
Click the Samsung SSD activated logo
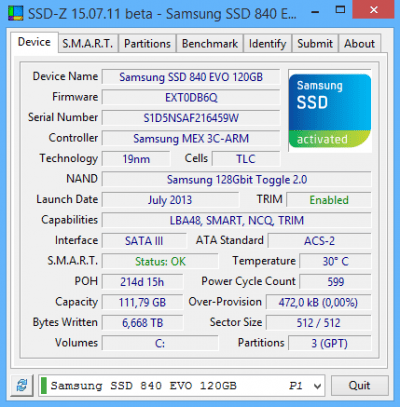pos(330,111)
